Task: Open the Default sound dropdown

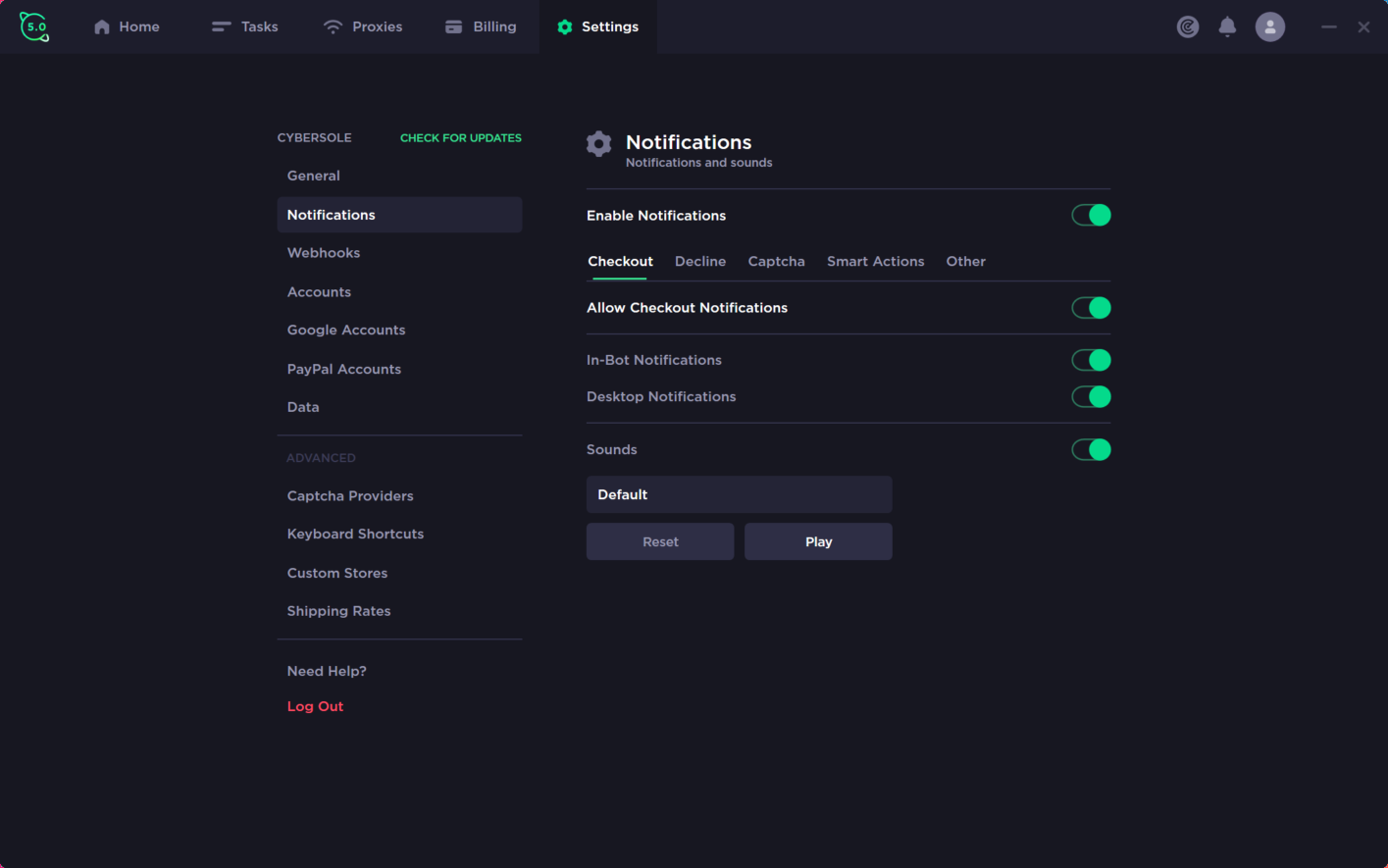Action: point(740,494)
